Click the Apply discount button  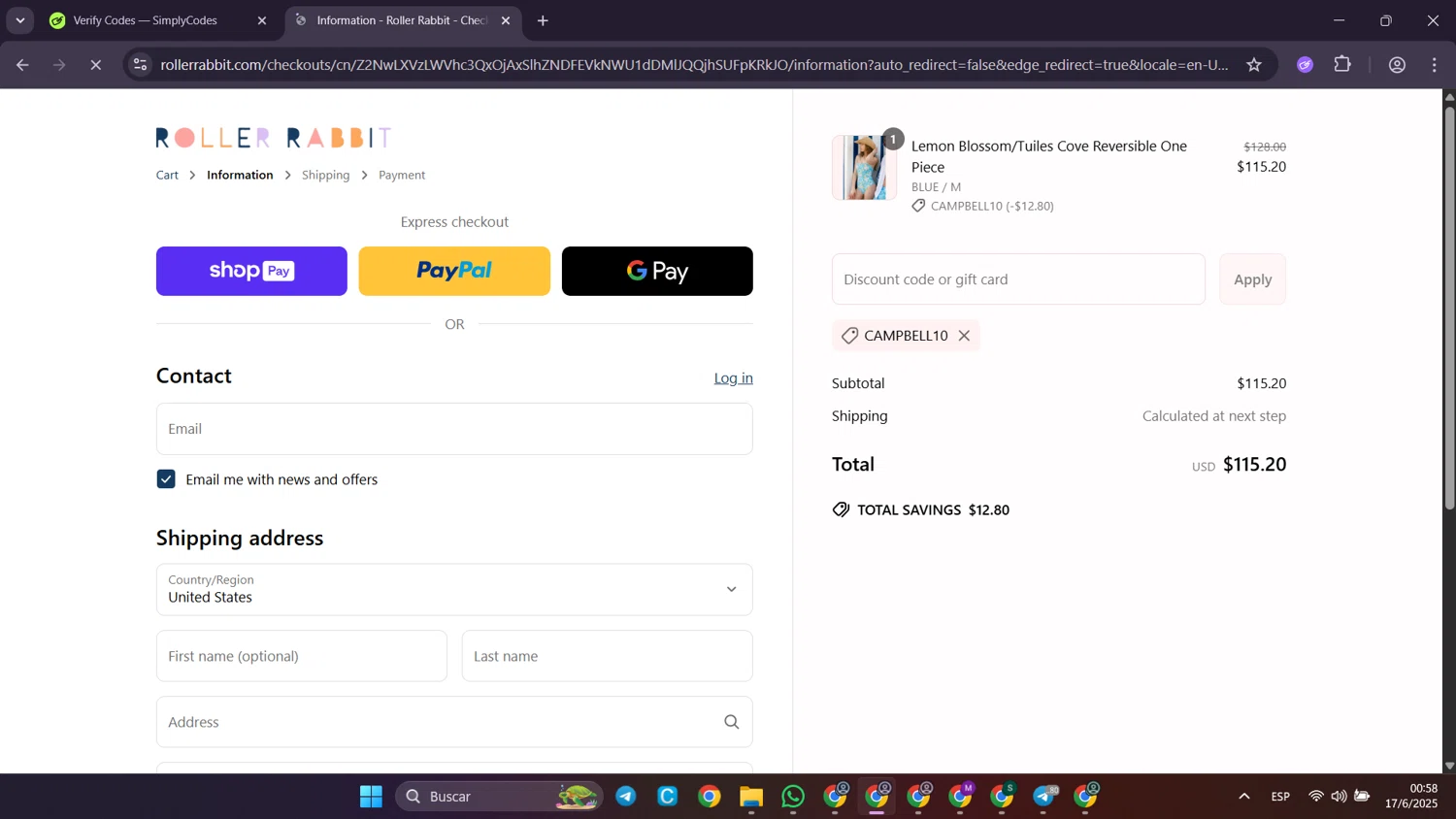point(1252,279)
